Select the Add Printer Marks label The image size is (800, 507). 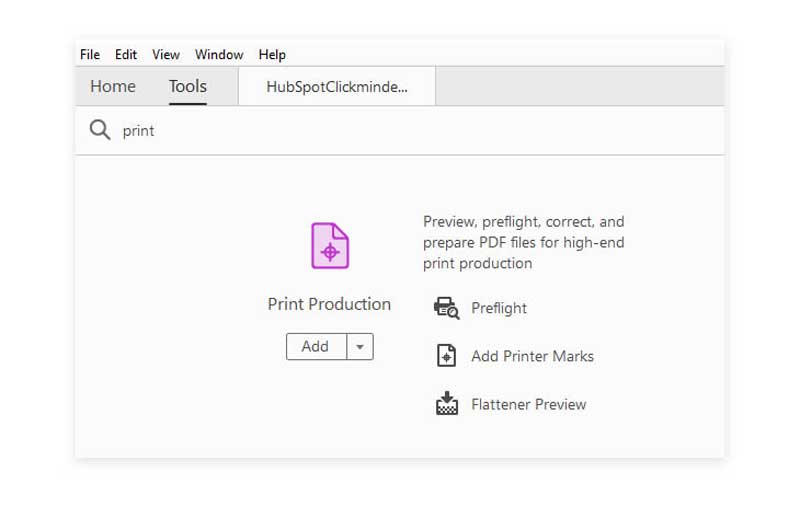[x=532, y=356]
